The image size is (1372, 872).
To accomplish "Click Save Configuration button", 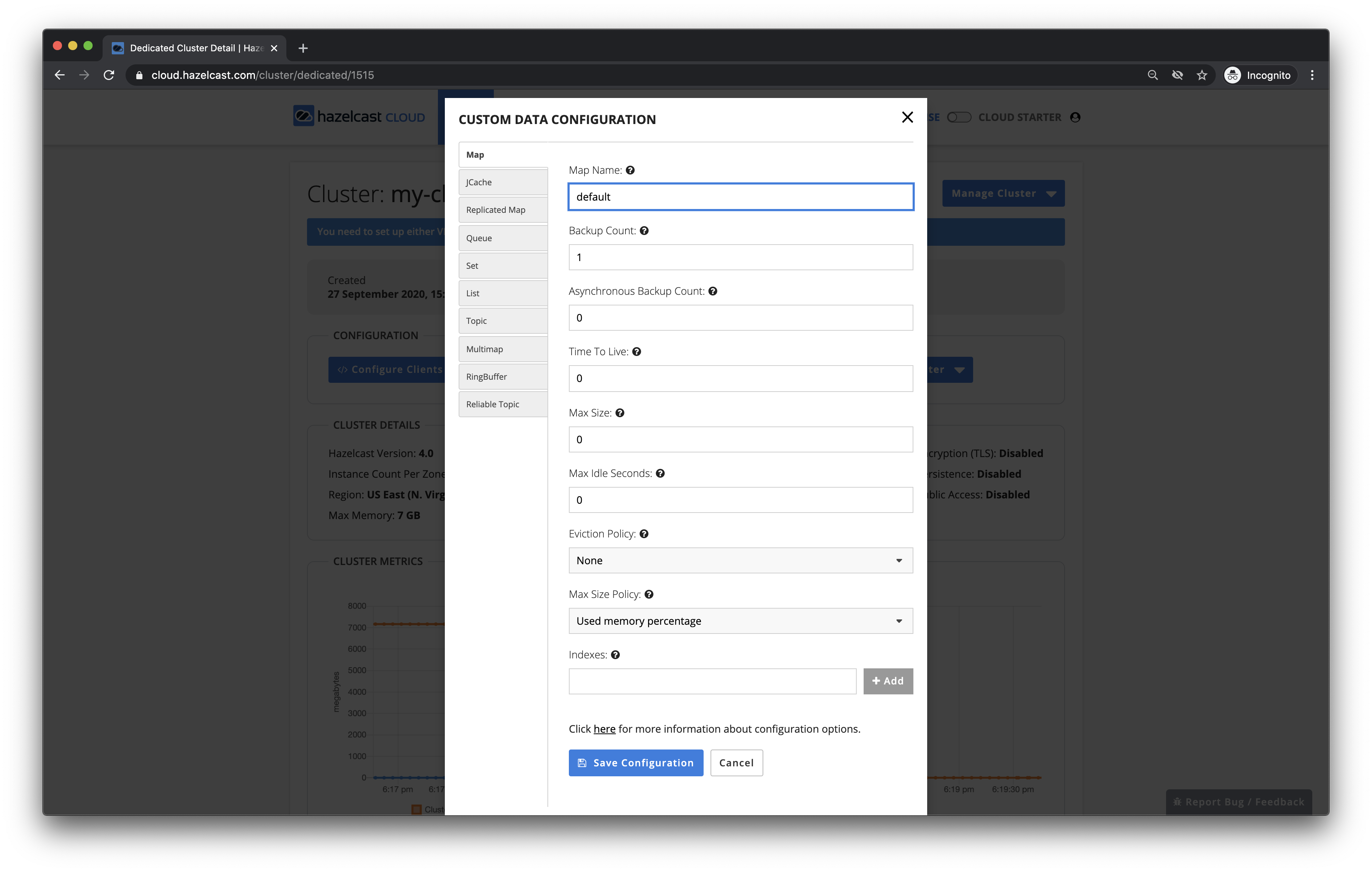I will [x=635, y=762].
